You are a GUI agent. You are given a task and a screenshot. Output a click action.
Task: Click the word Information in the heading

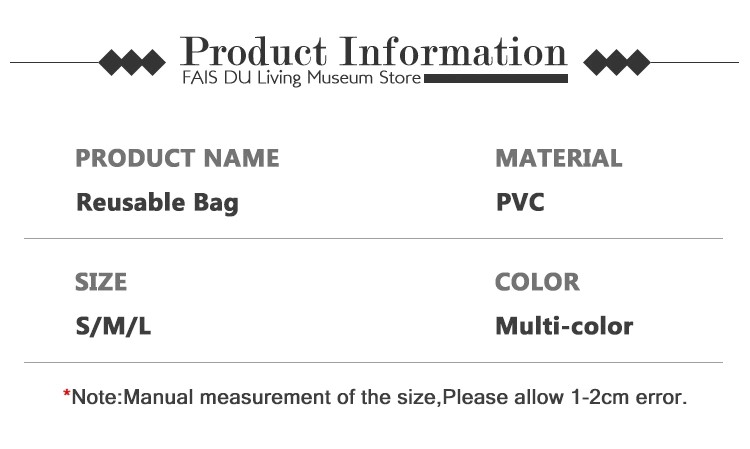(x=454, y=50)
